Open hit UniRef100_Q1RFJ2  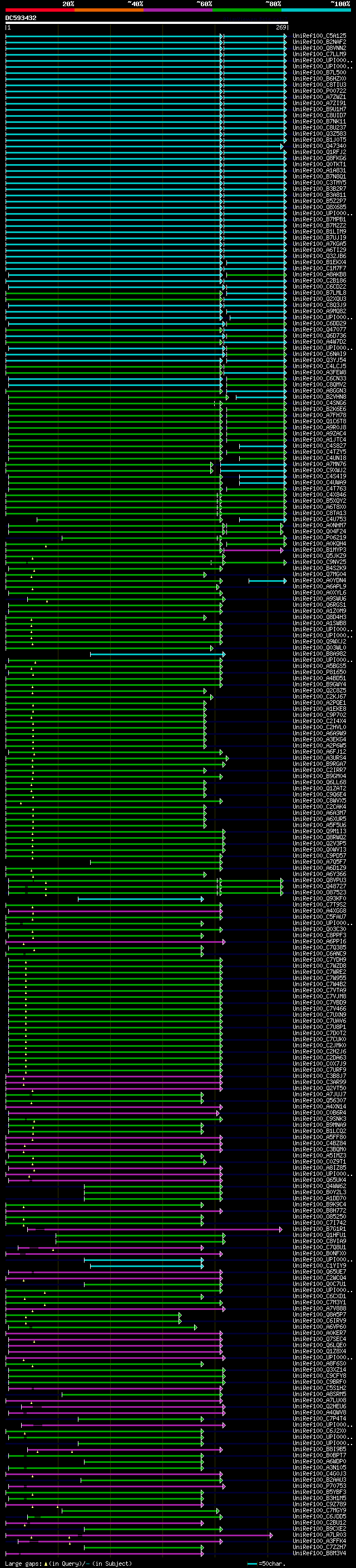pos(319,152)
